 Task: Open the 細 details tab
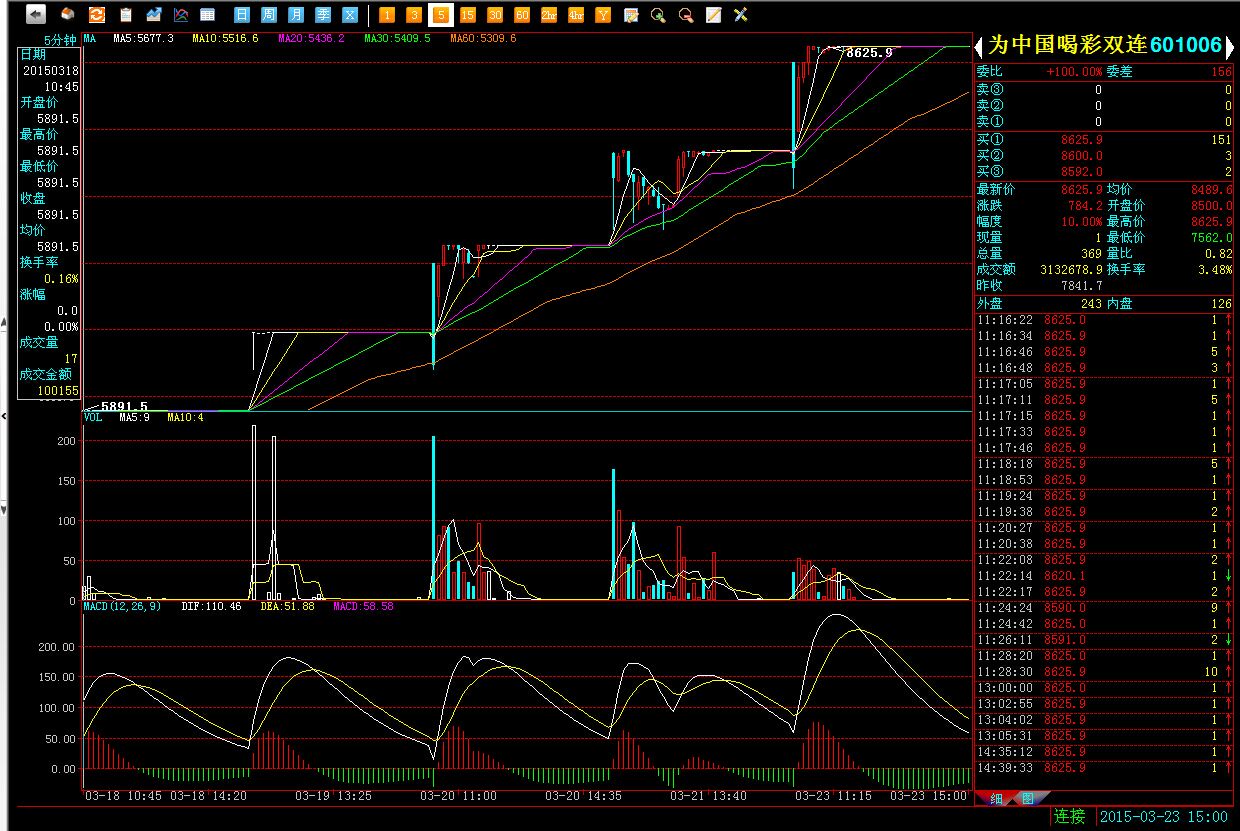[x=997, y=798]
